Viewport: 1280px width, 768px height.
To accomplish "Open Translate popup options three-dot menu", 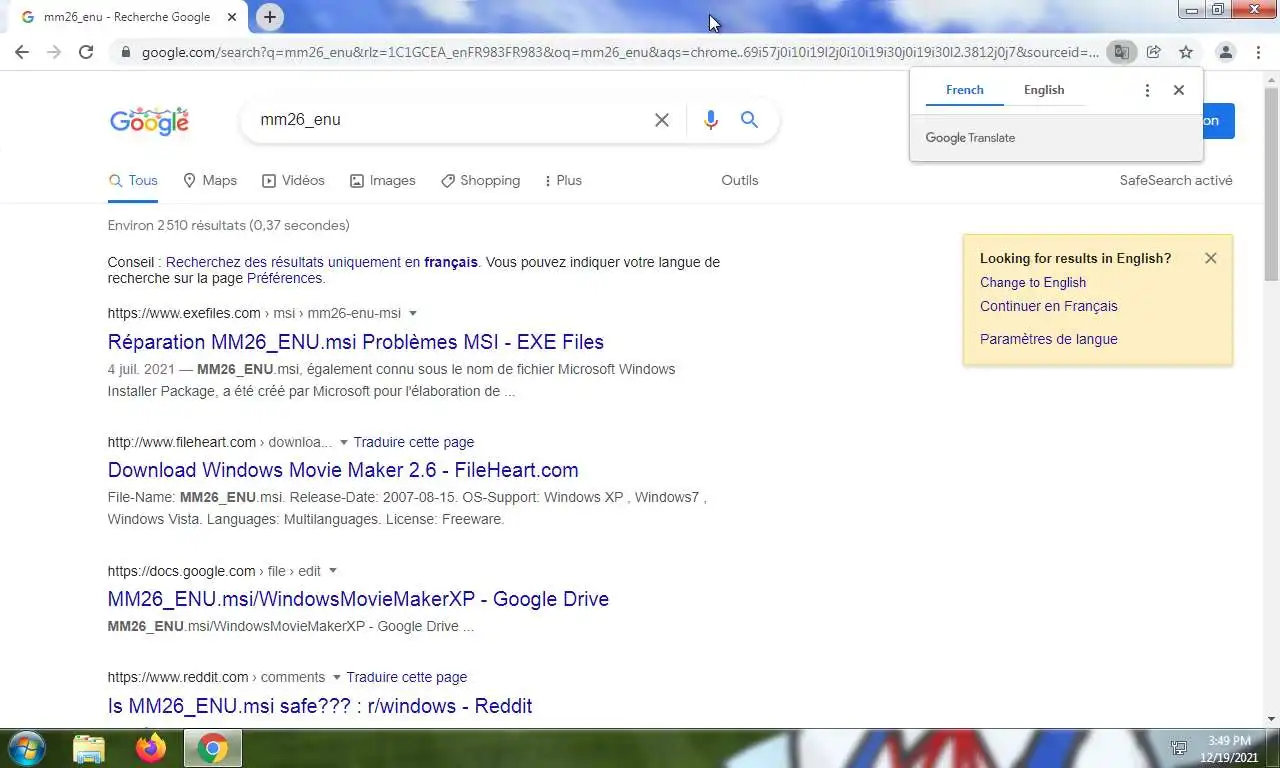I will [1147, 90].
